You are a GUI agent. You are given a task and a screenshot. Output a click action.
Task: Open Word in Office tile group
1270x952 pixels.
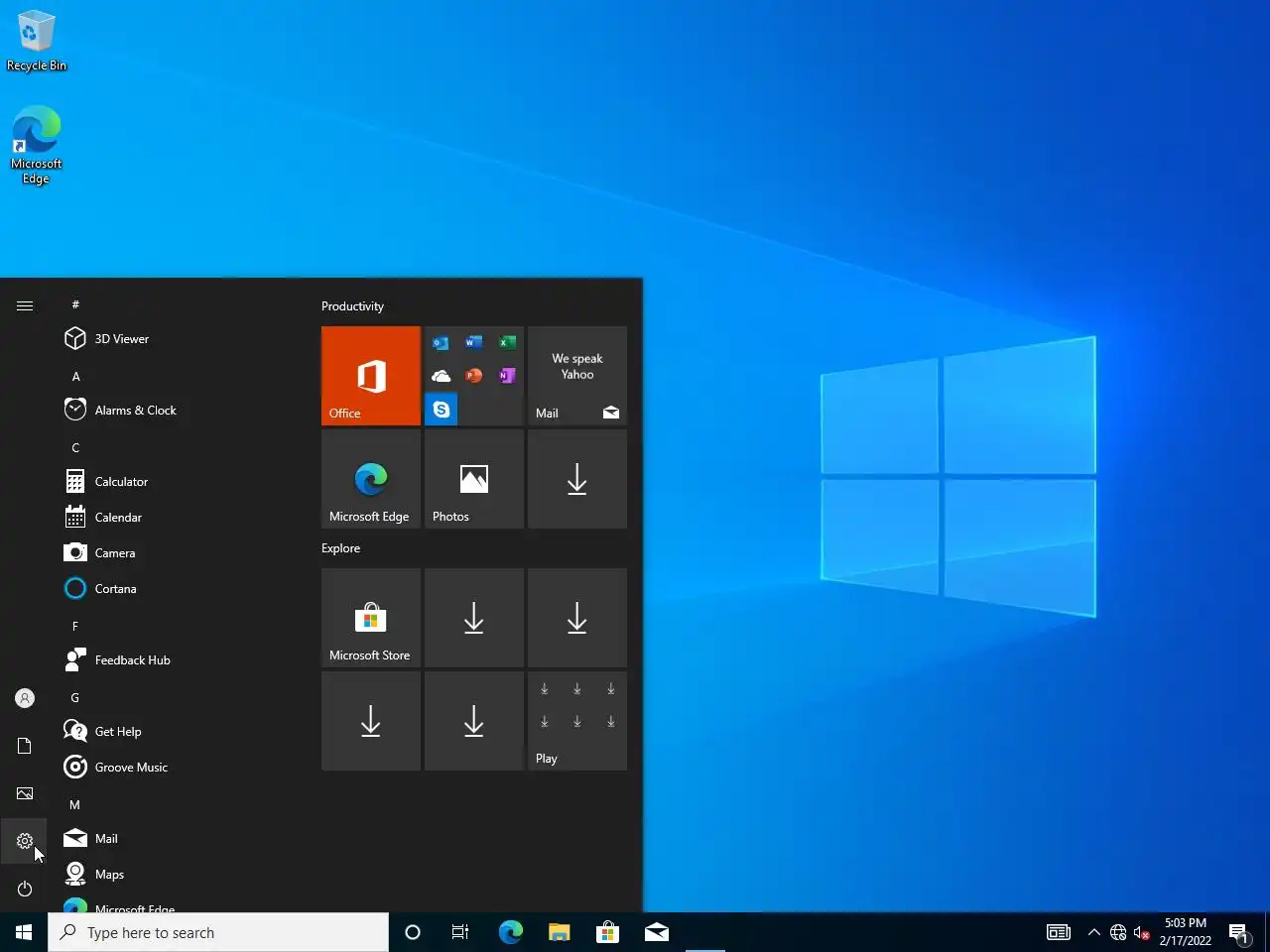pos(474,343)
